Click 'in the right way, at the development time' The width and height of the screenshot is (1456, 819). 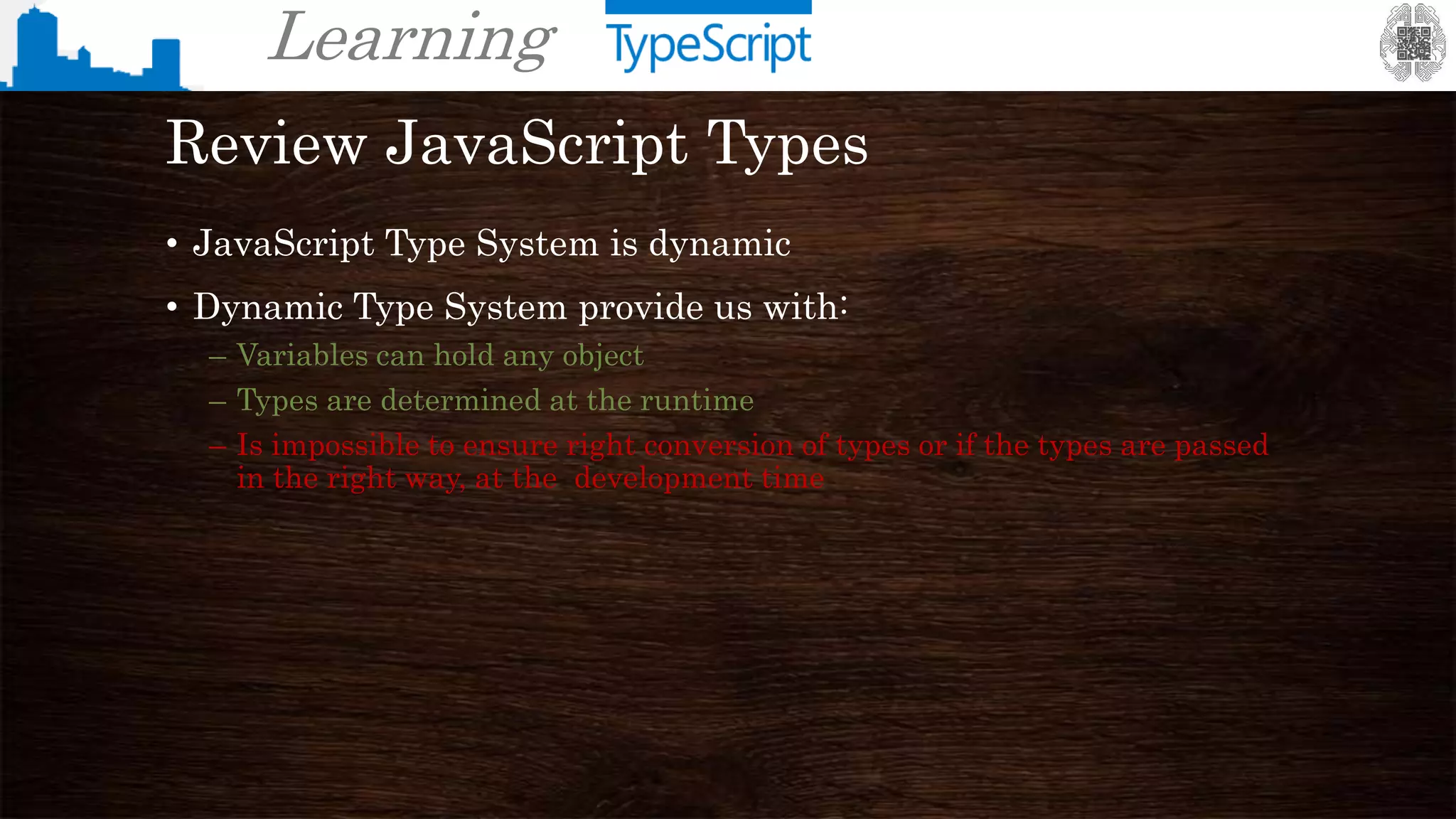[530, 478]
